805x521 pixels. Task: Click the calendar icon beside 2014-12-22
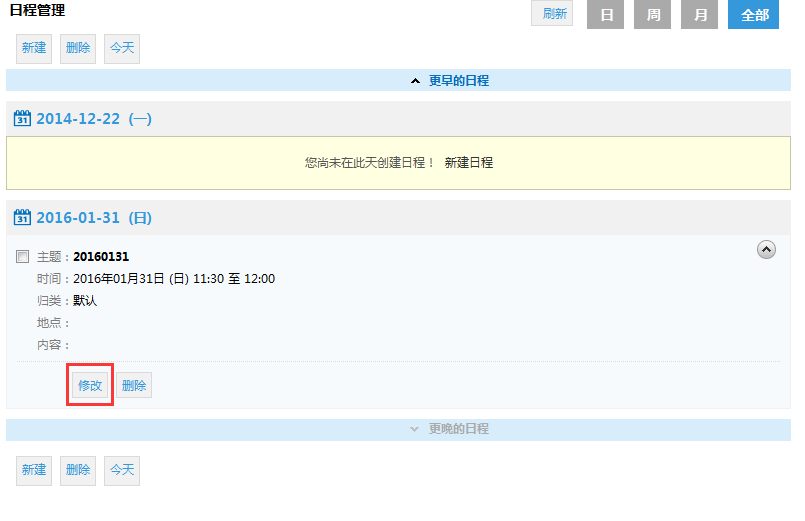click(22, 119)
